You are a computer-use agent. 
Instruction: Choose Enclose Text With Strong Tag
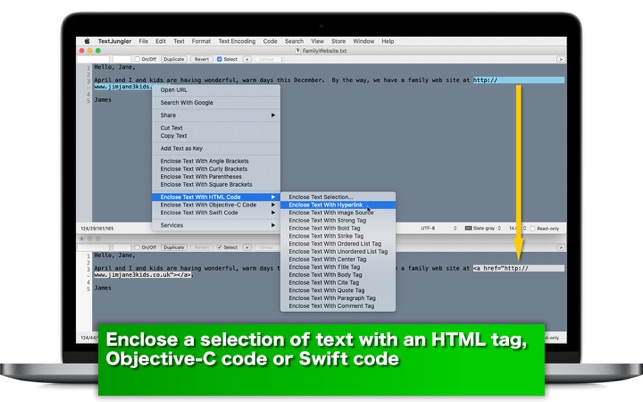click(338, 220)
